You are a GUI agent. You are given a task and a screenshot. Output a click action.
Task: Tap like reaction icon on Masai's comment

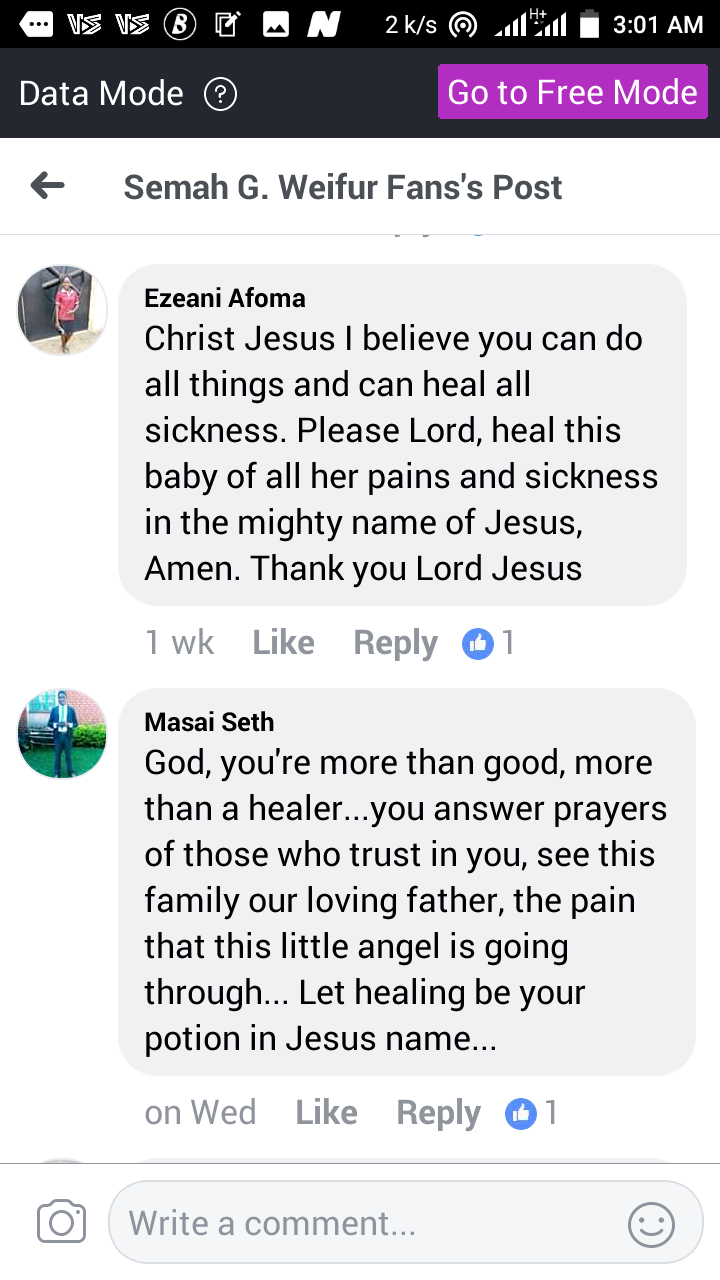[521, 1113]
